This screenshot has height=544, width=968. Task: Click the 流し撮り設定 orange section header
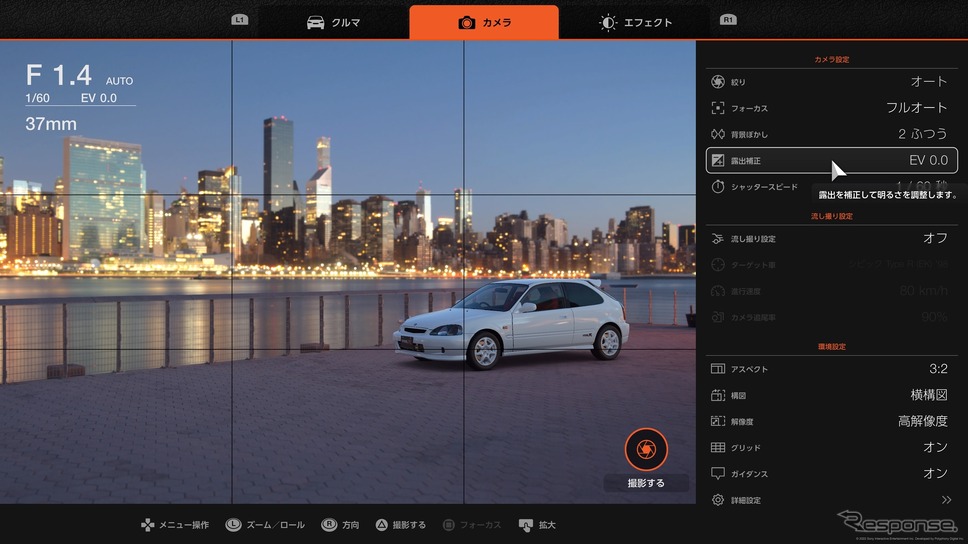[x=832, y=216]
